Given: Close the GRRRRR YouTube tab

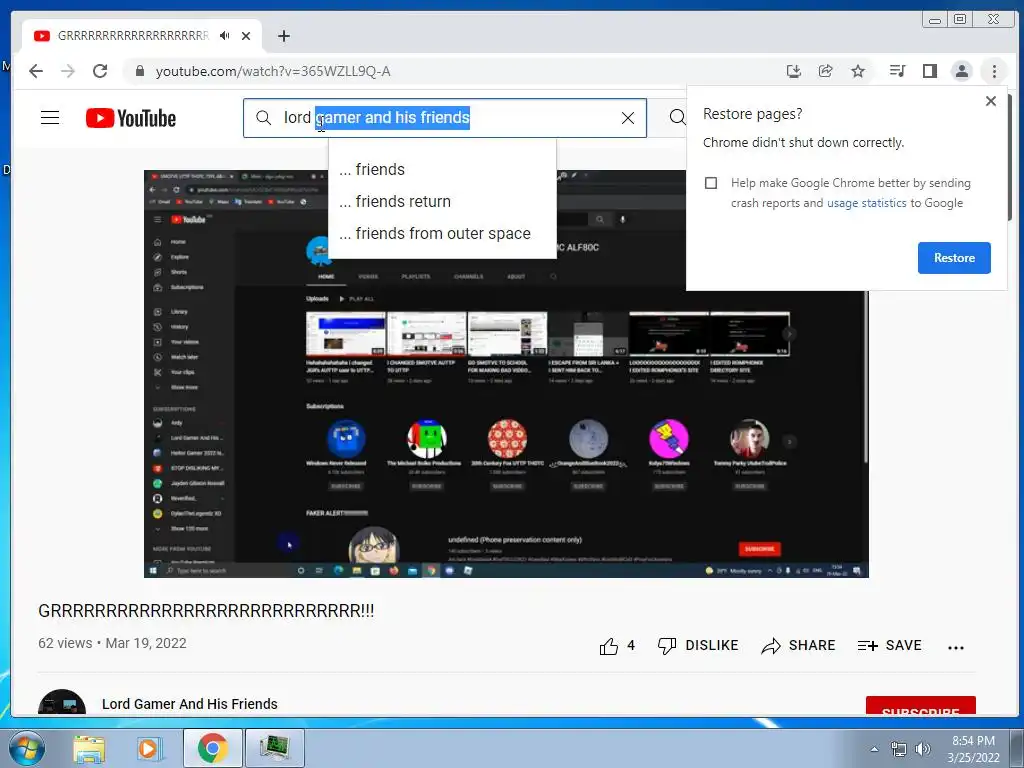Looking at the screenshot, I should (246, 36).
